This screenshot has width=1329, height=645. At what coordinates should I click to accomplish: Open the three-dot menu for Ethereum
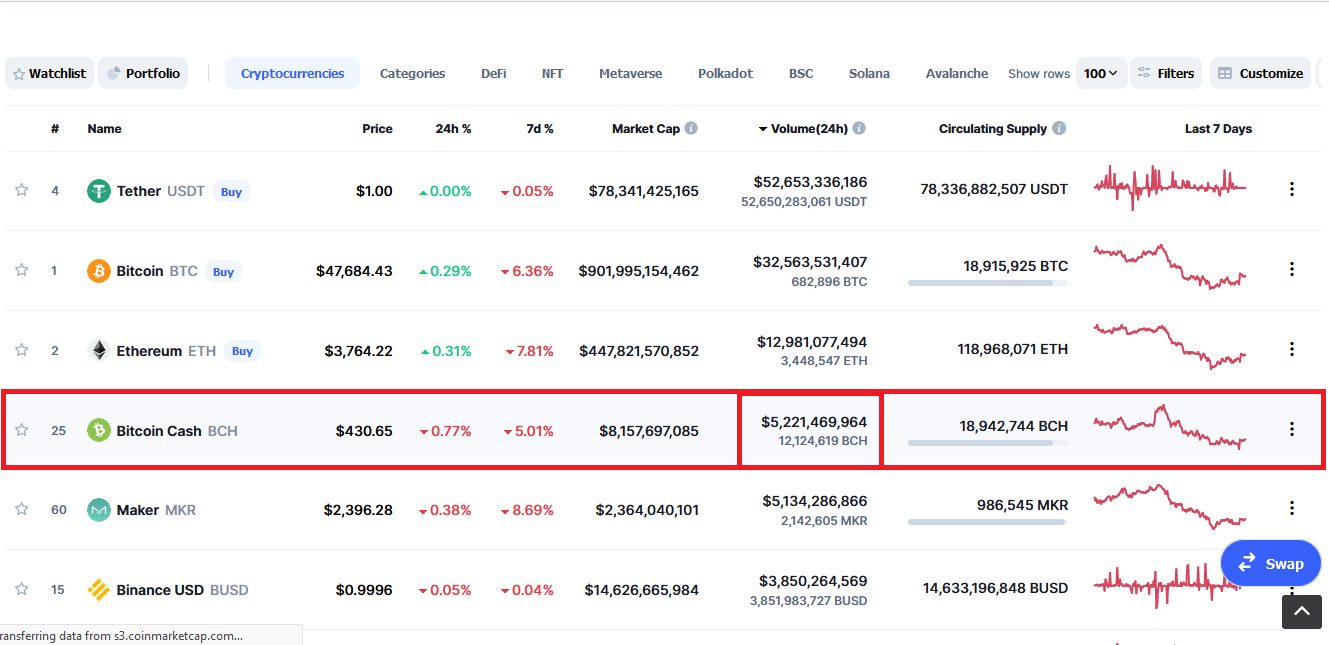[x=1291, y=349]
